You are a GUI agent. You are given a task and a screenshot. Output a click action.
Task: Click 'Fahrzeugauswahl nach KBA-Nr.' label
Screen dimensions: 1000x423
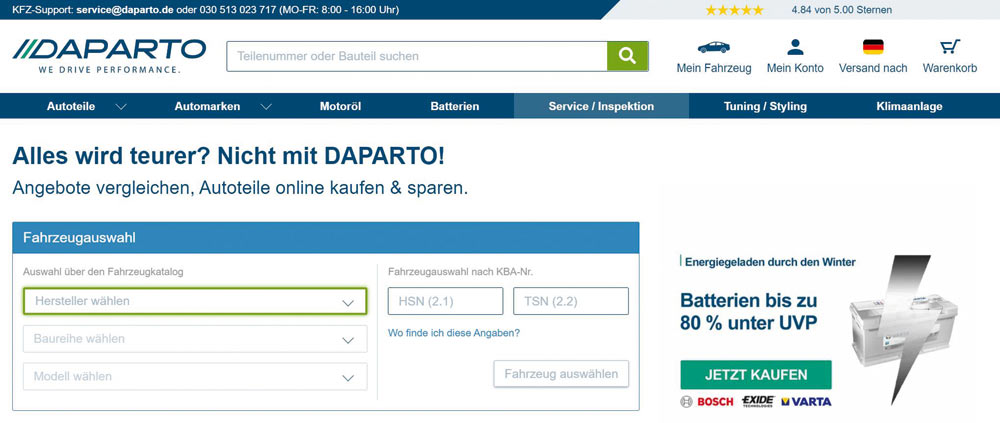[460, 272]
